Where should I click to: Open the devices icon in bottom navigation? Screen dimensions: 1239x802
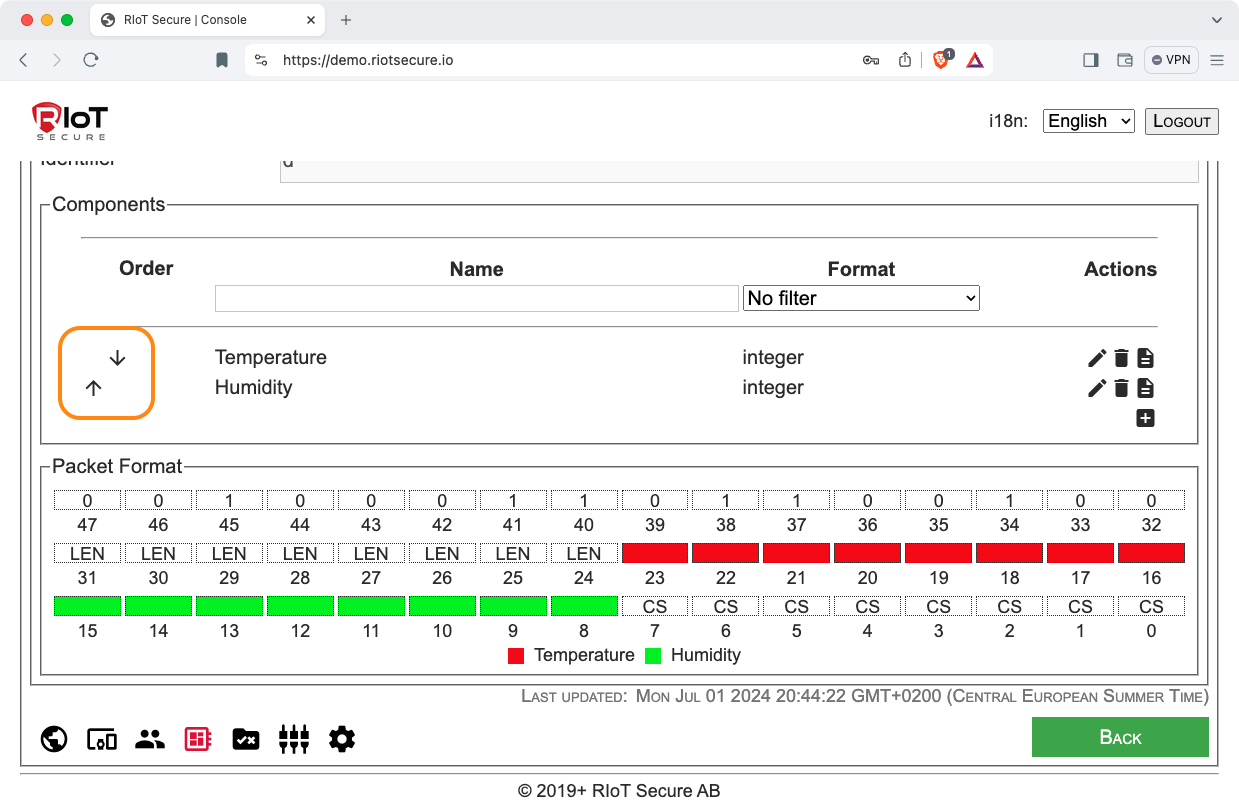(x=102, y=739)
